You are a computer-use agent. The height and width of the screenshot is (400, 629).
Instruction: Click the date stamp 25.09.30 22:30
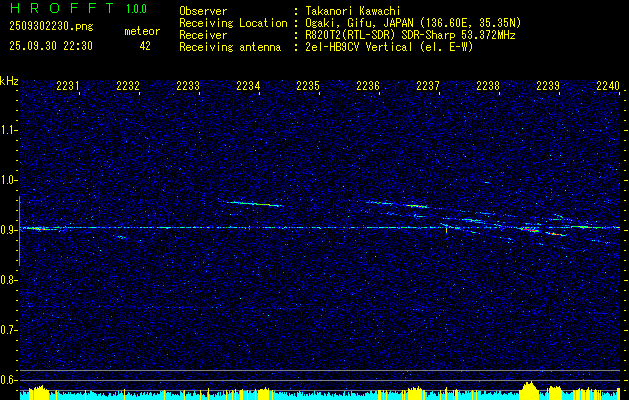(x=51, y=46)
